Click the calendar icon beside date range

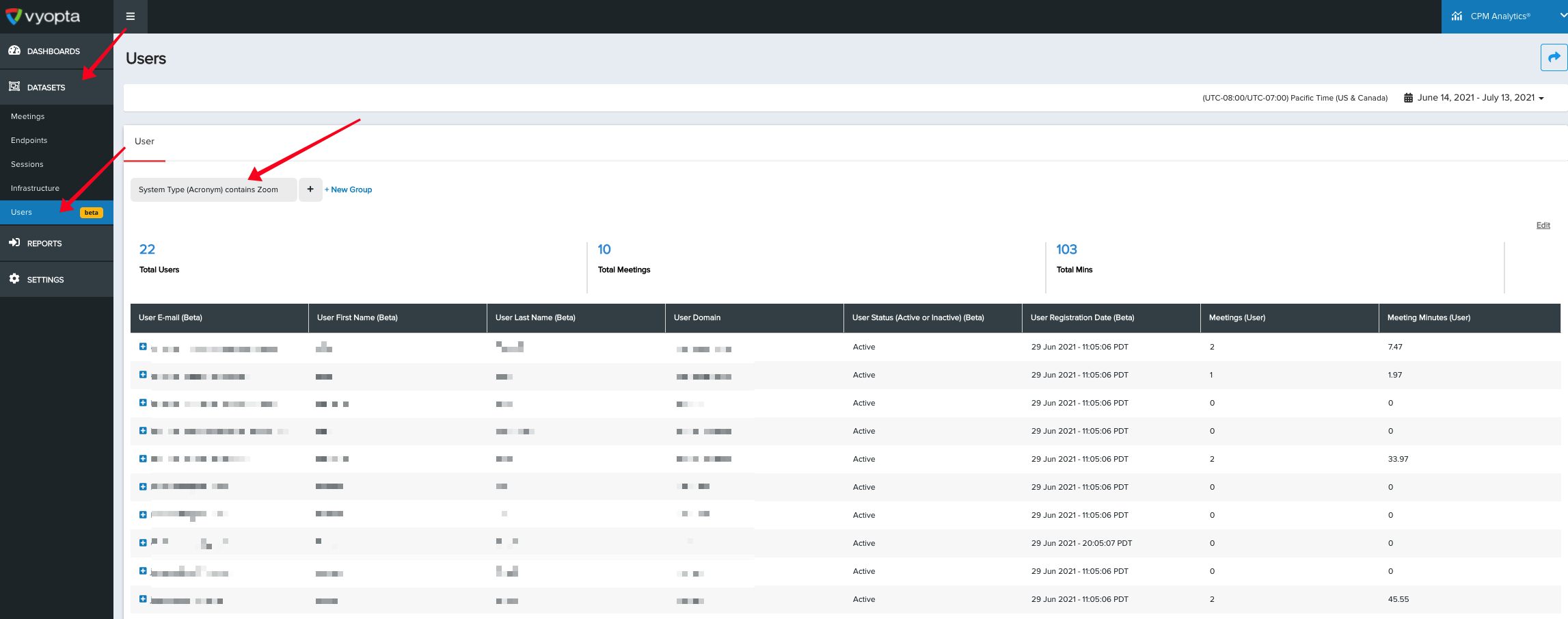[x=1408, y=98]
